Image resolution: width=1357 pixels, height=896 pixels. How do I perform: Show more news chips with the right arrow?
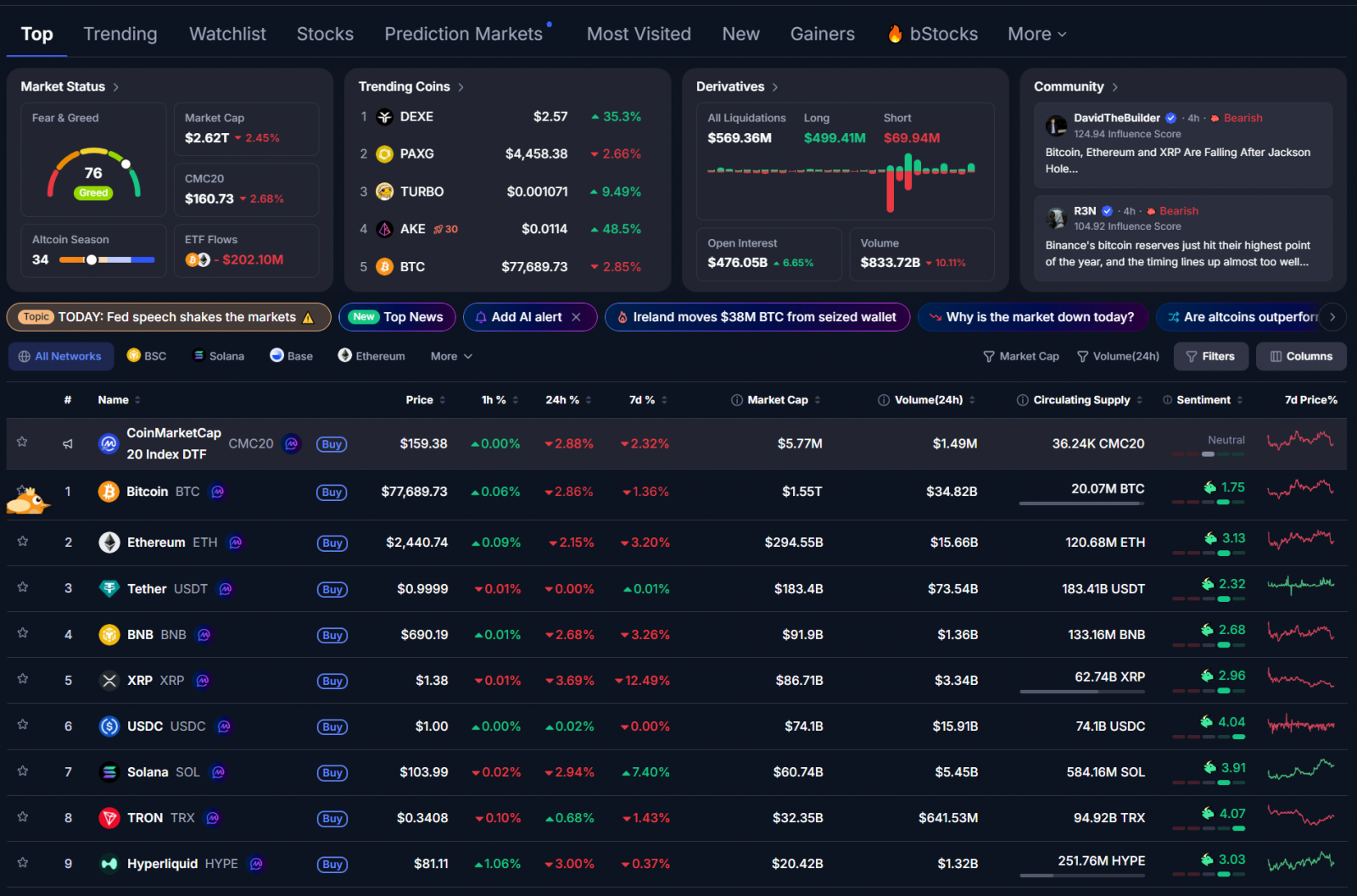point(1332,317)
